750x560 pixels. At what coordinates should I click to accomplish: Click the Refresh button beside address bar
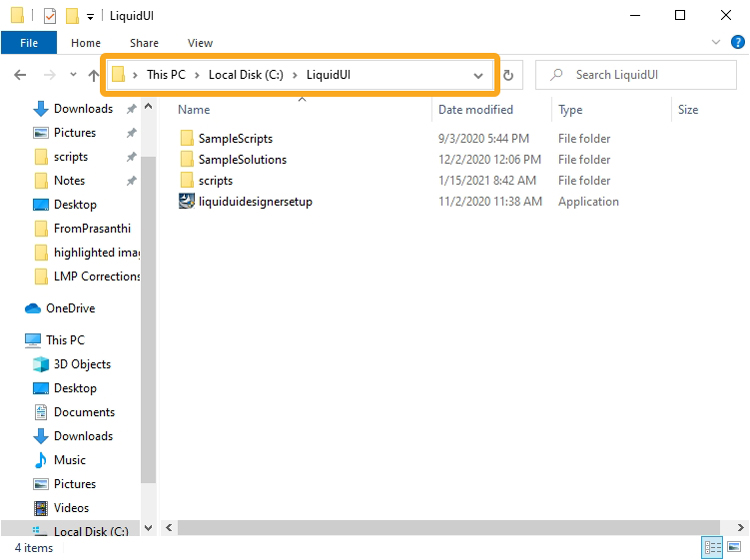click(508, 75)
